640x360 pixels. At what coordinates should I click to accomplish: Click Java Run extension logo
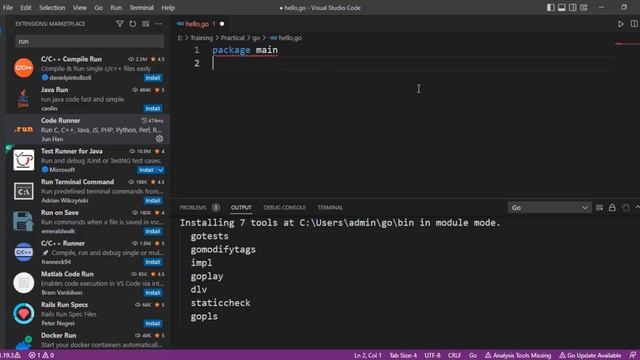23,98
